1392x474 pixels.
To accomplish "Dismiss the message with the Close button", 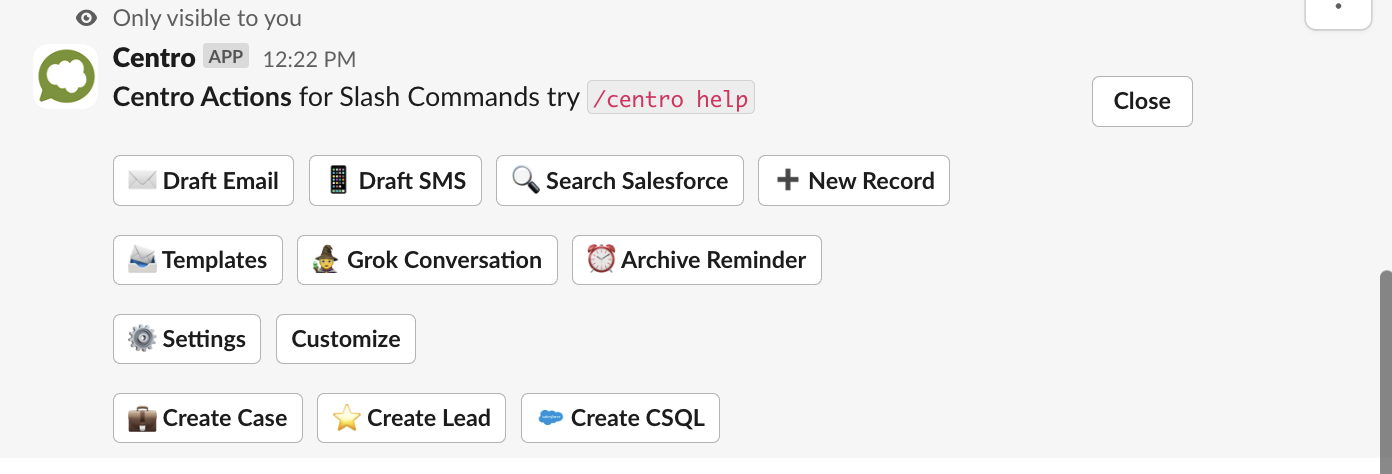I will pos(1142,101).
